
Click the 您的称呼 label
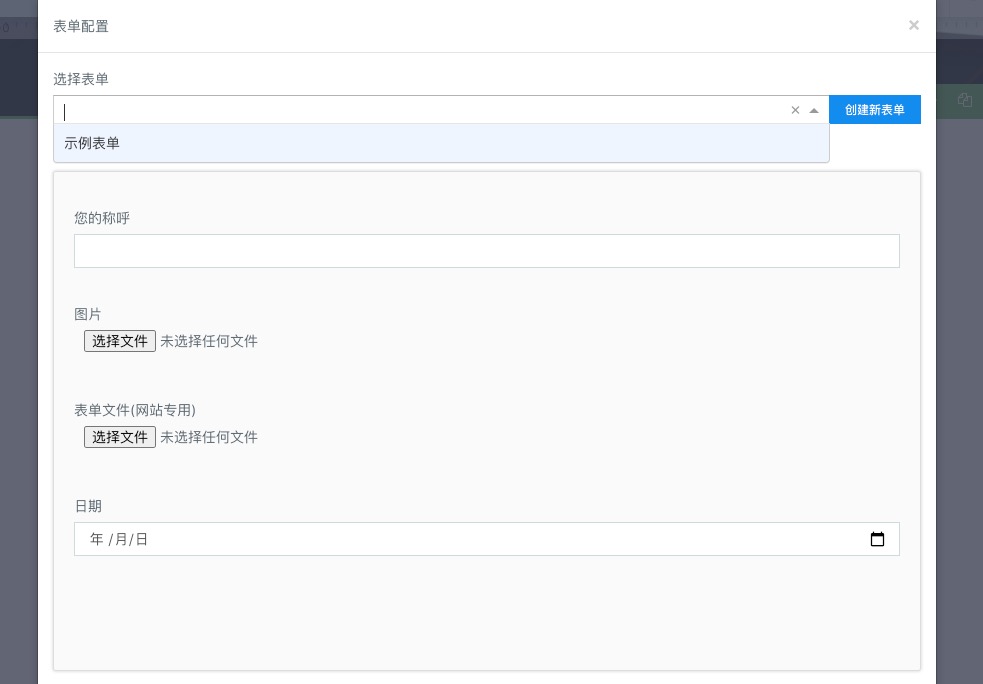coord(102,218)
